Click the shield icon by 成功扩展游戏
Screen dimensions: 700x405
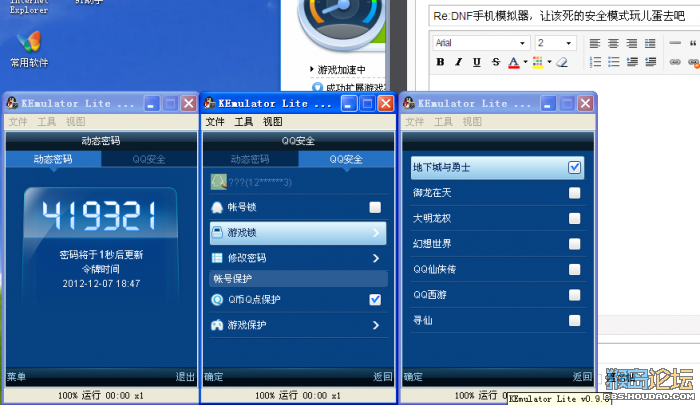click(x=317, y=87)
